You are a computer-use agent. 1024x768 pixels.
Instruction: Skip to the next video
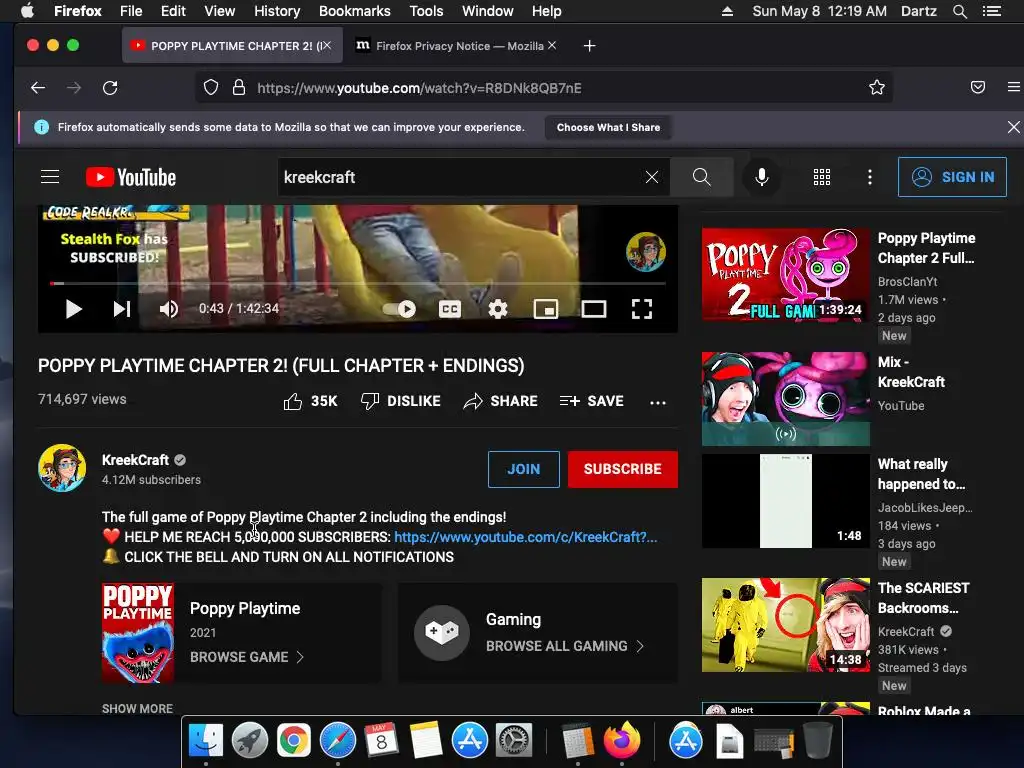point(121,309)
